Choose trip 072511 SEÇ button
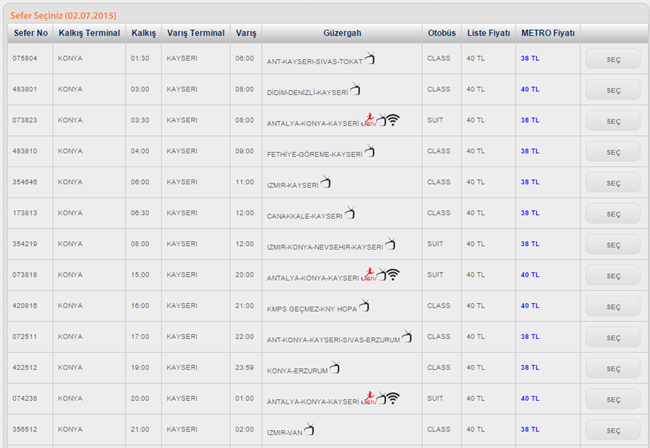This screenshot has width=650, height=448. (613, 337)
